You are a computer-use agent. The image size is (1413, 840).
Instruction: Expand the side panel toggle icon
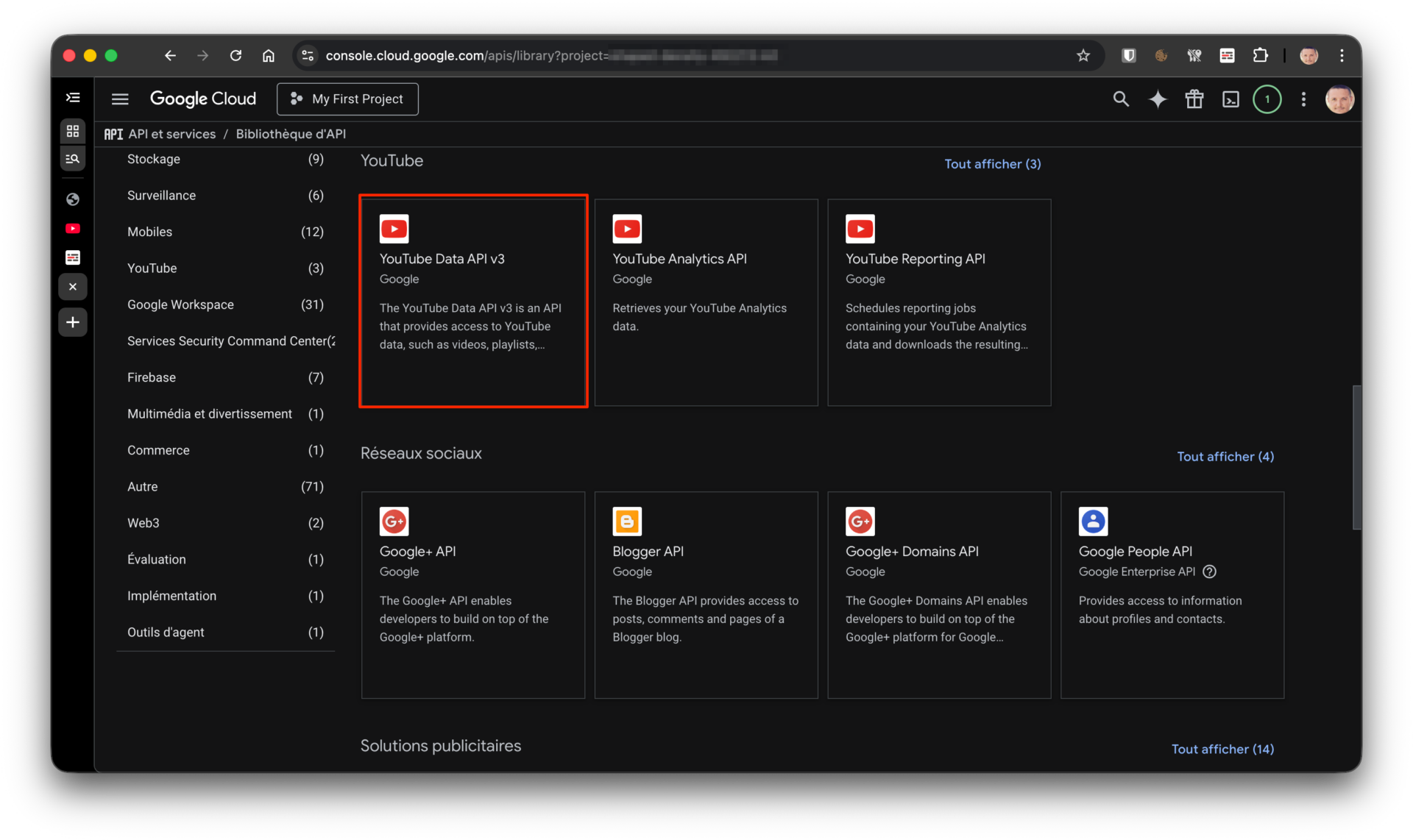click(x=73, y=97)
